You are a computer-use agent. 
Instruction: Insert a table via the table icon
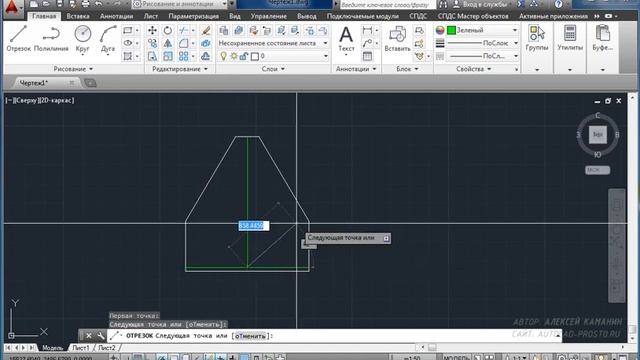coord(367,56)
